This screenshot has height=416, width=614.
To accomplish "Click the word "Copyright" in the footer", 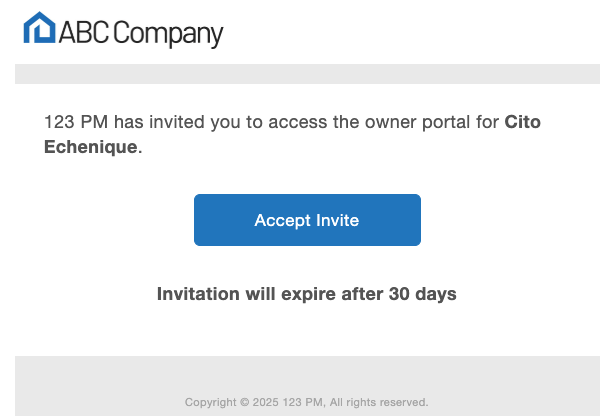I will 210,403.
